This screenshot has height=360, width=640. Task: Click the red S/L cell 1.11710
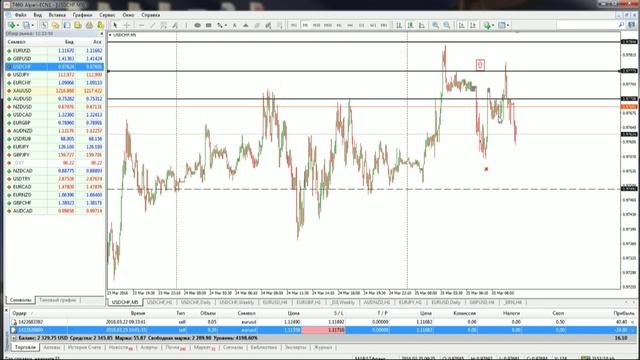pyautogui.click(x=324, y=330)
